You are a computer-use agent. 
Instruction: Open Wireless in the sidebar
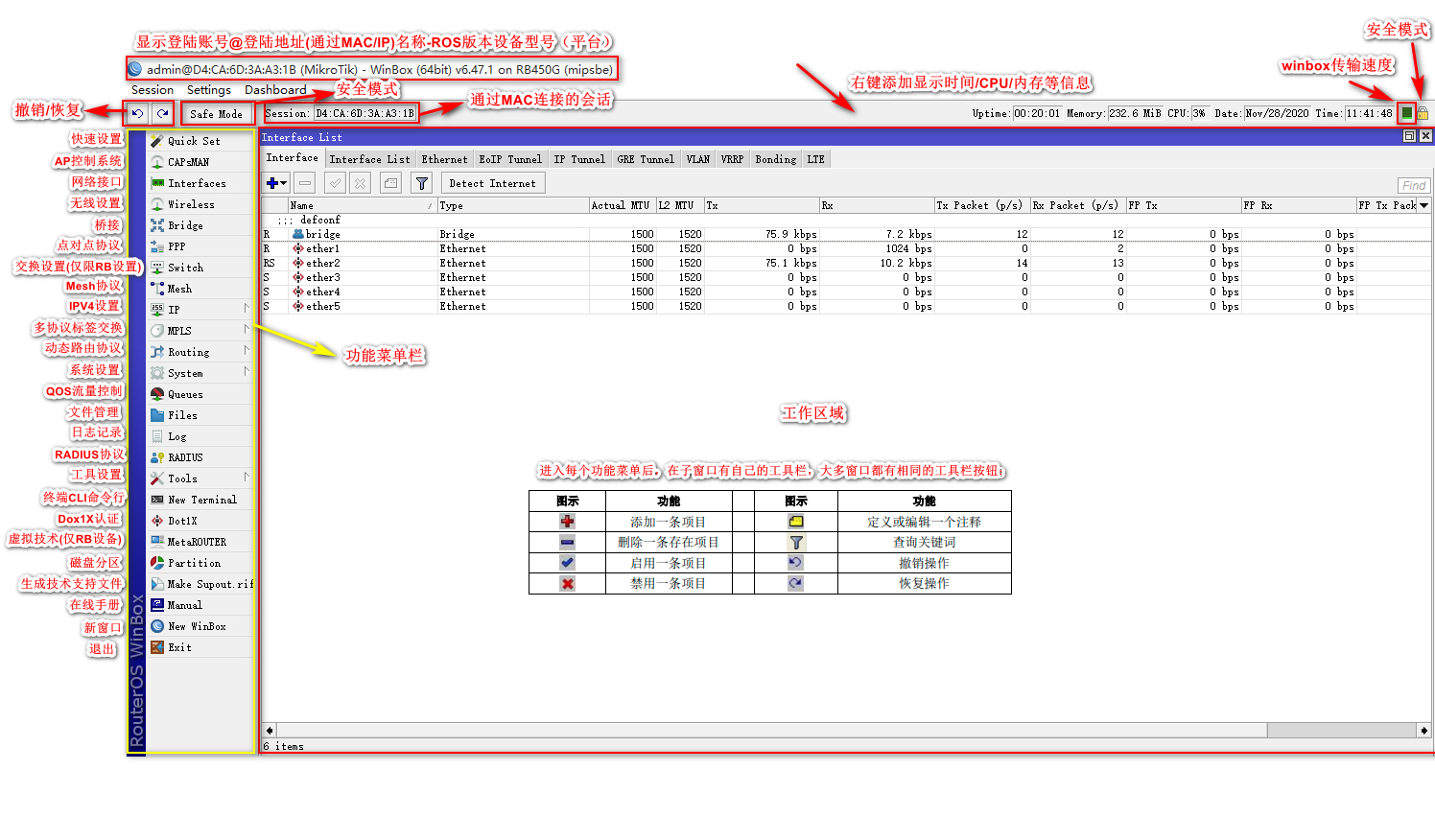200,204
